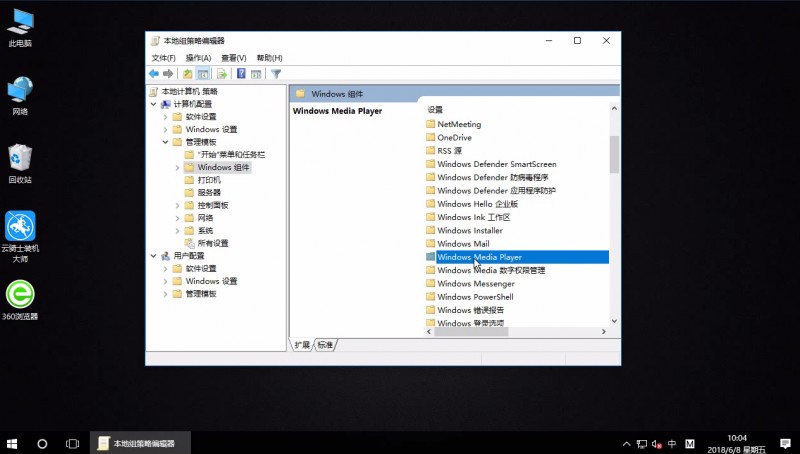Click the 本地组策略编辑器 taskbar button
The width and height of the screenshot is (800, 454).
pos(140,443)
